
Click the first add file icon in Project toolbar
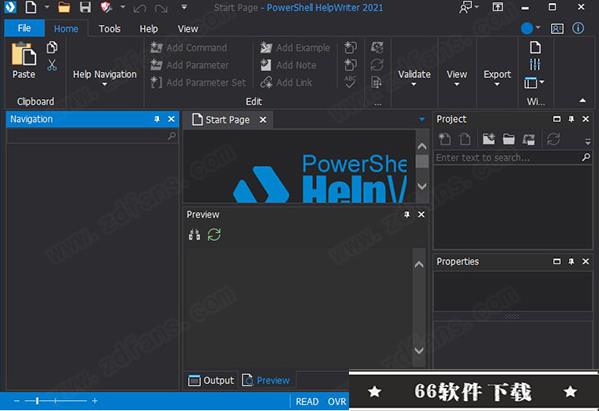(445, 139)
